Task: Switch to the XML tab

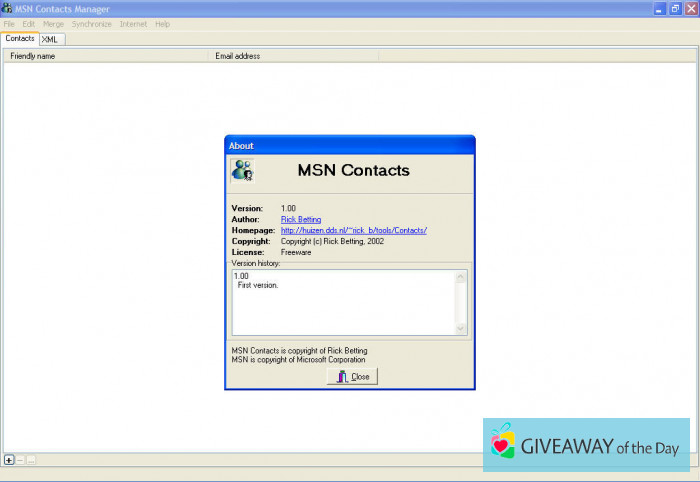Action: [51, 39]
